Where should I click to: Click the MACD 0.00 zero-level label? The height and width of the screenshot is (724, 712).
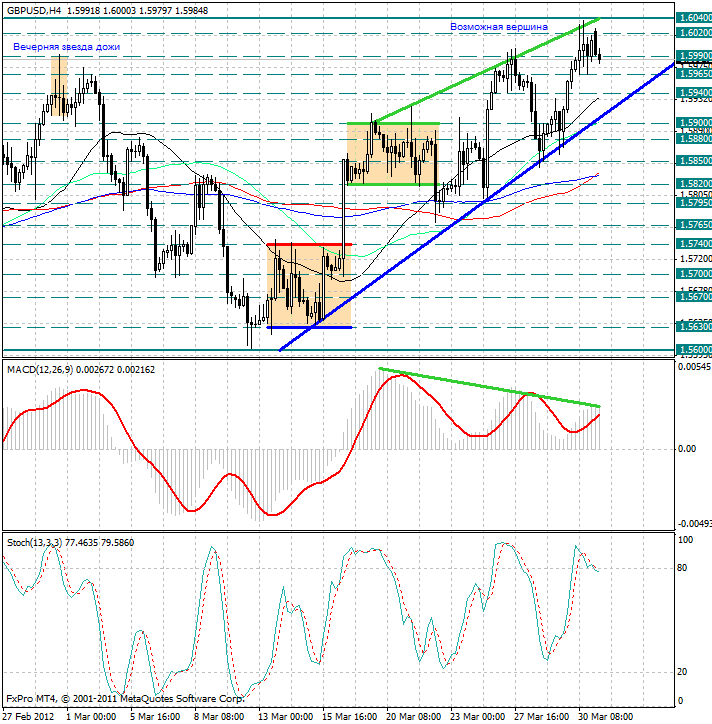tap(687, 449)
